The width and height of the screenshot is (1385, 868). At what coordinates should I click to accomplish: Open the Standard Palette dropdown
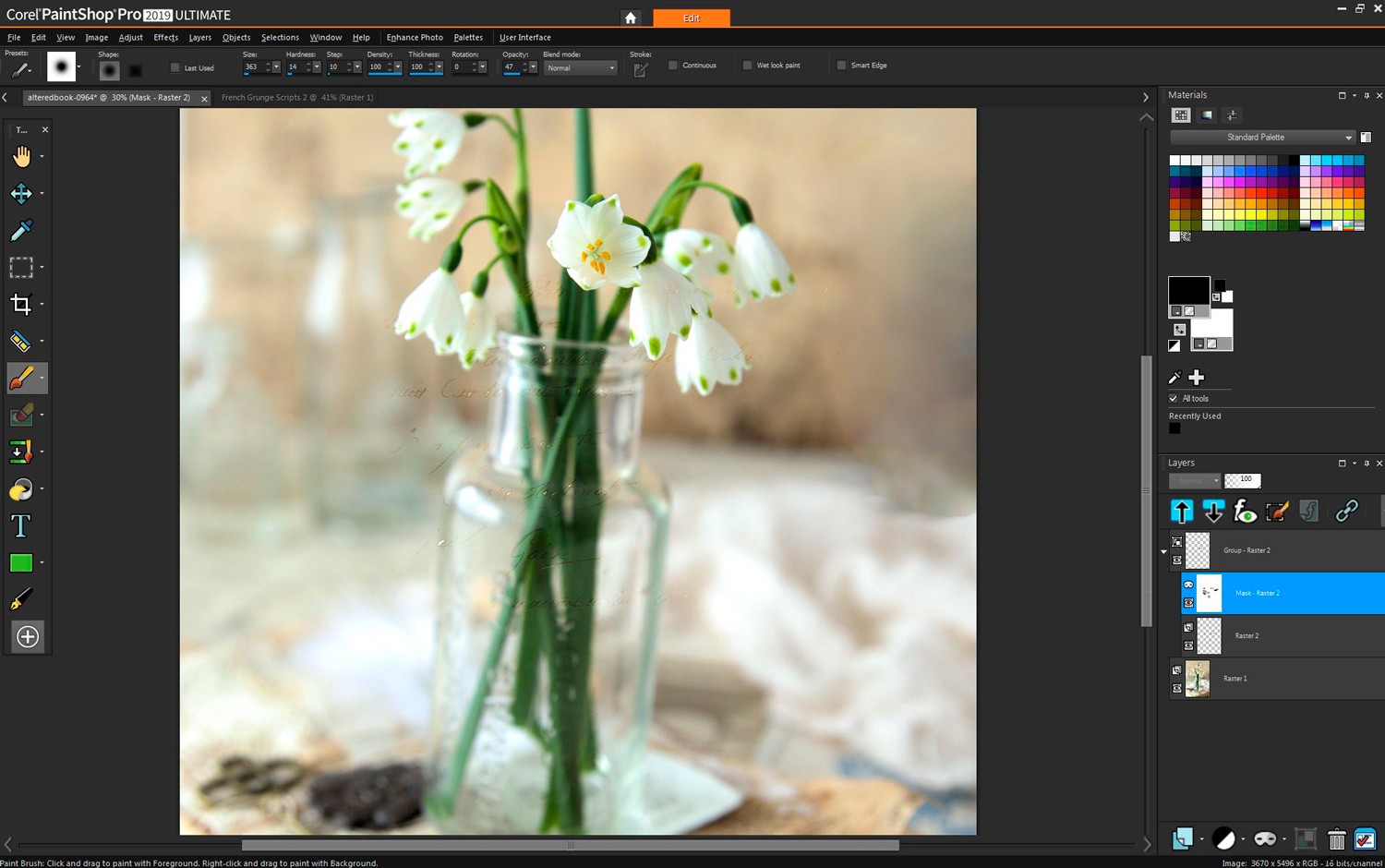point(1350,137)
